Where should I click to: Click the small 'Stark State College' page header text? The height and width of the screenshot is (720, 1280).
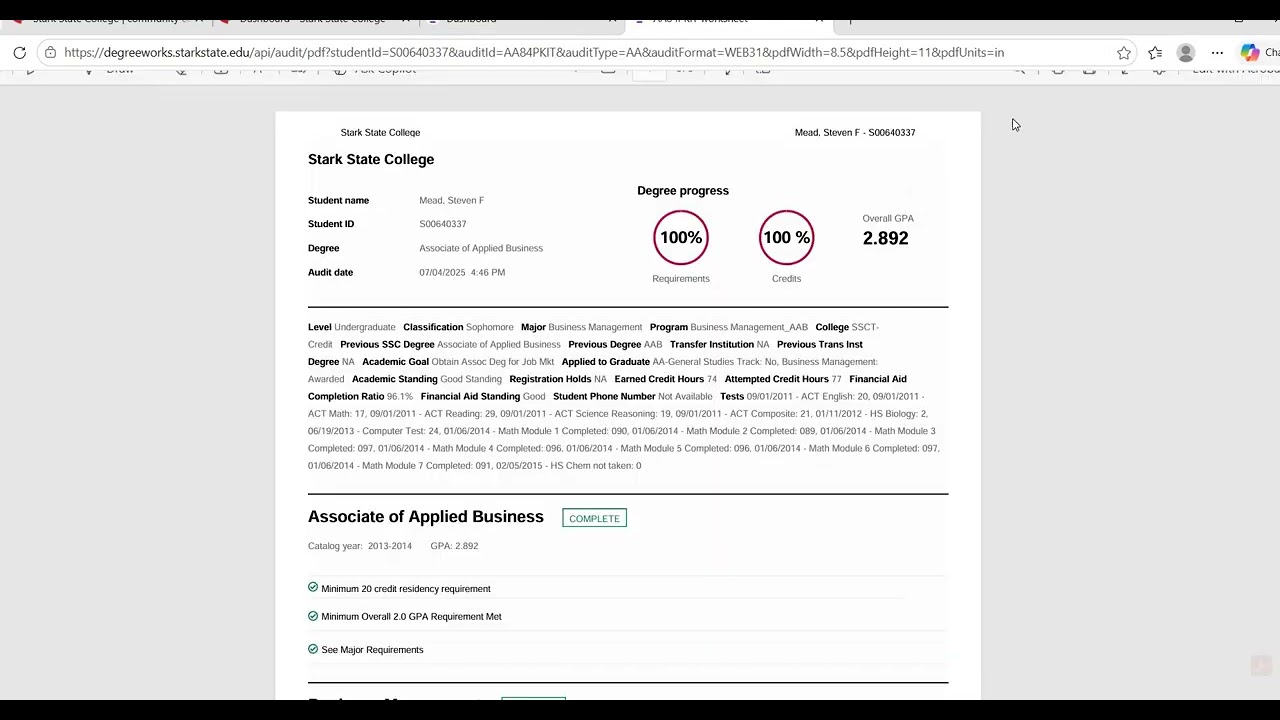(380, 132)
